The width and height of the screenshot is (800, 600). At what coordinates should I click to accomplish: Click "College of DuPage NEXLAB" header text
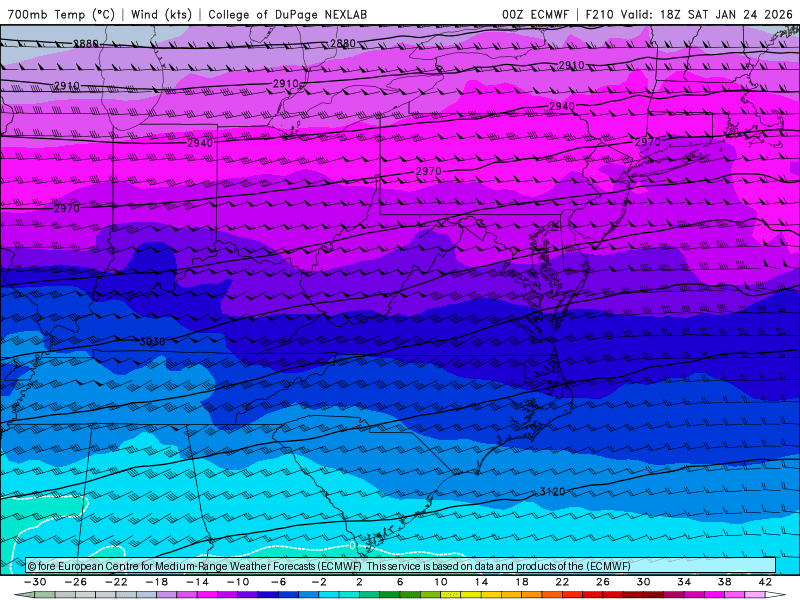[x=287, y=14]
